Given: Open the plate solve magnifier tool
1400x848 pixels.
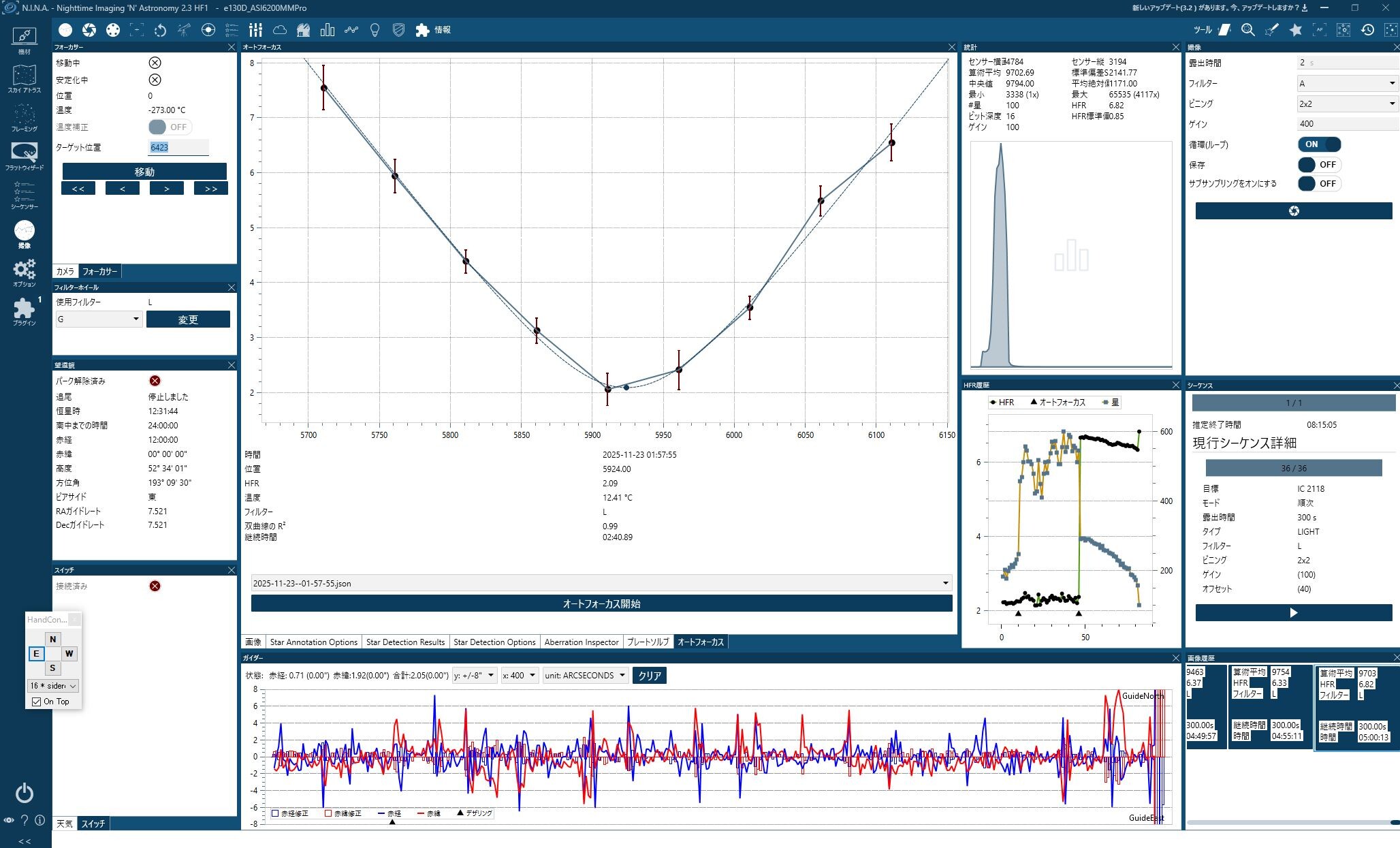Looking at the screenshot, I should (1247, 30).
